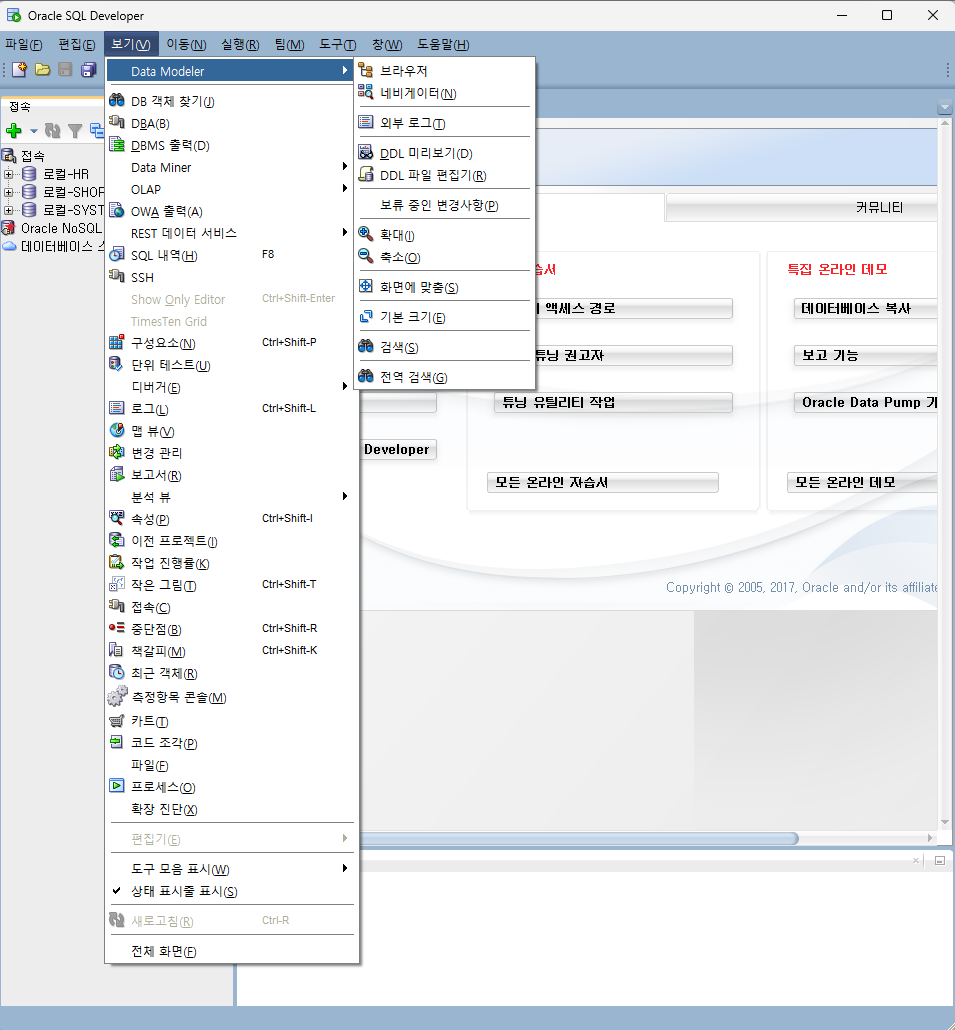Open 네비게이터 in Data Modeler submenu
Viewport: 955px width, 1030px height.
coord(445,93)
